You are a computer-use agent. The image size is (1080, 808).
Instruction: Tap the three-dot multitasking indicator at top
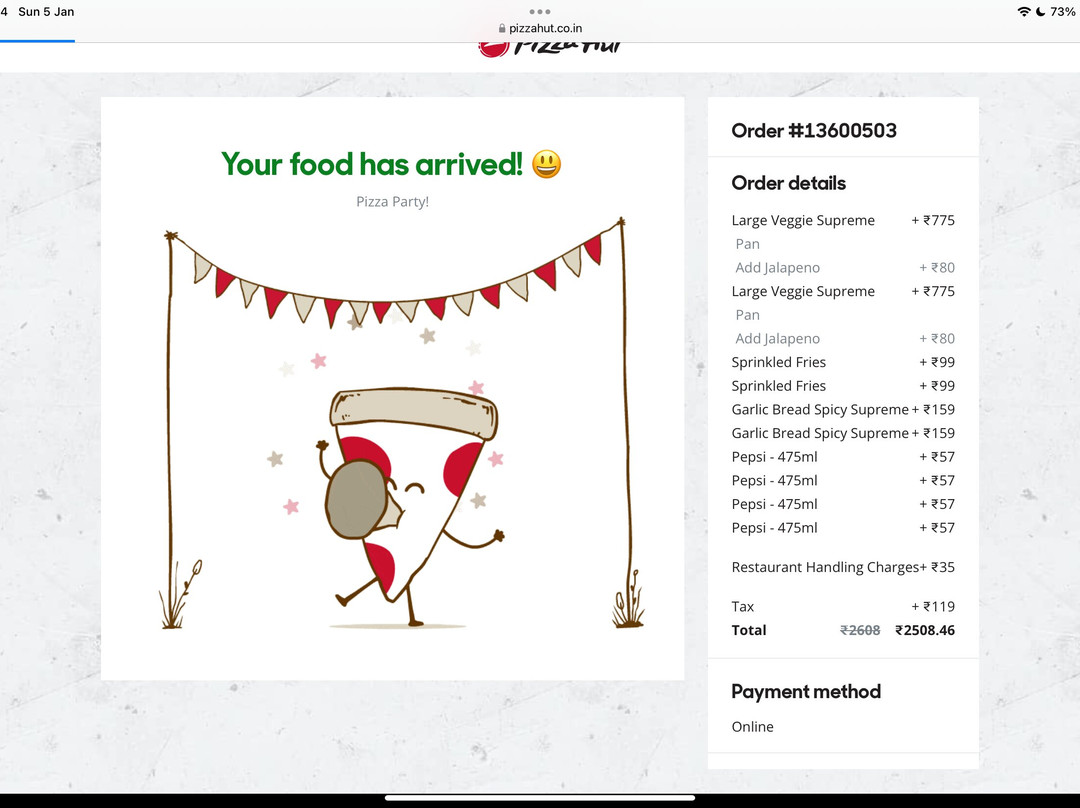click(x=540, y=11)
